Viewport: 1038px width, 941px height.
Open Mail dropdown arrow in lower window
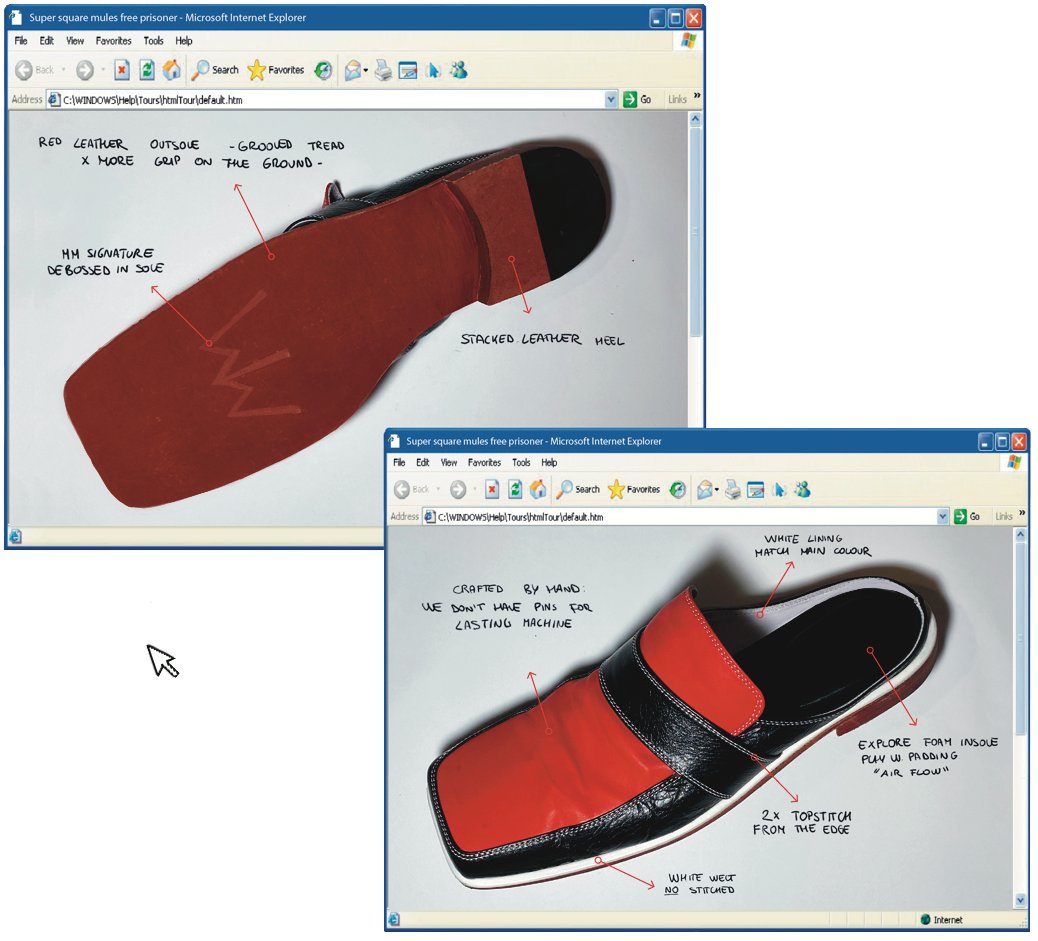(717, 490)
